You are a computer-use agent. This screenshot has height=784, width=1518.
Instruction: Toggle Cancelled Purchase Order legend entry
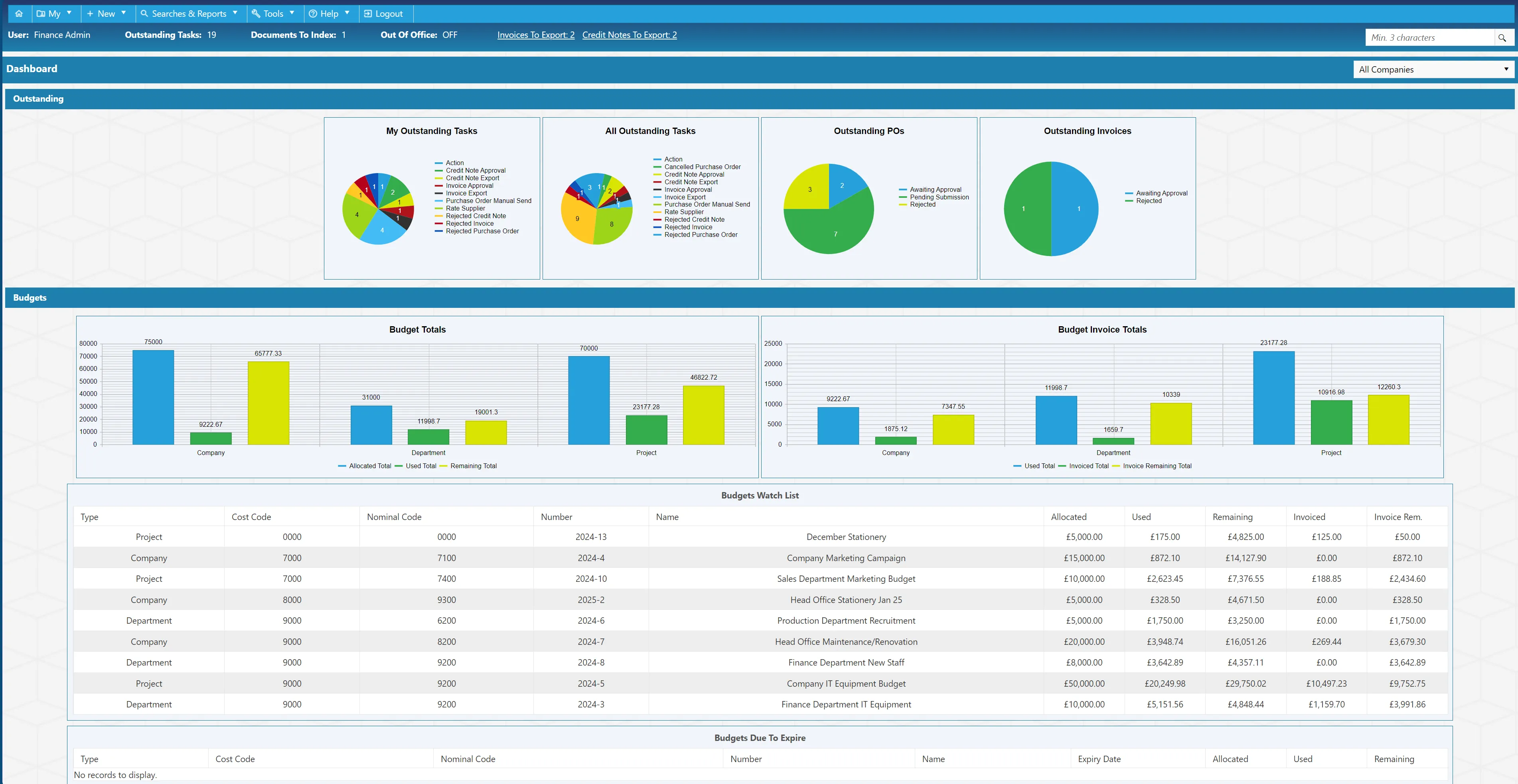coord(697,167)
